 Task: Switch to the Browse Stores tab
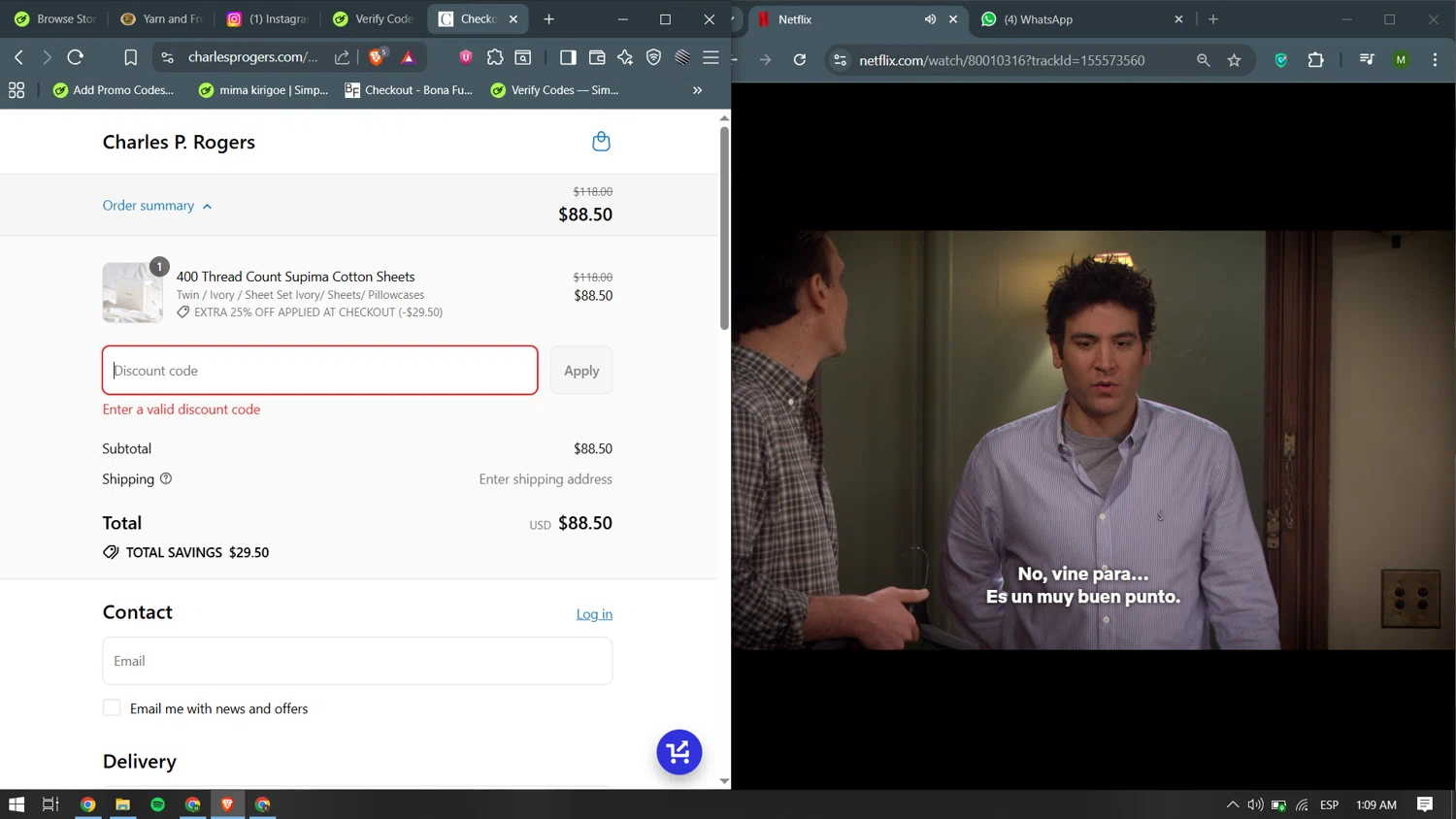point(55,19)
